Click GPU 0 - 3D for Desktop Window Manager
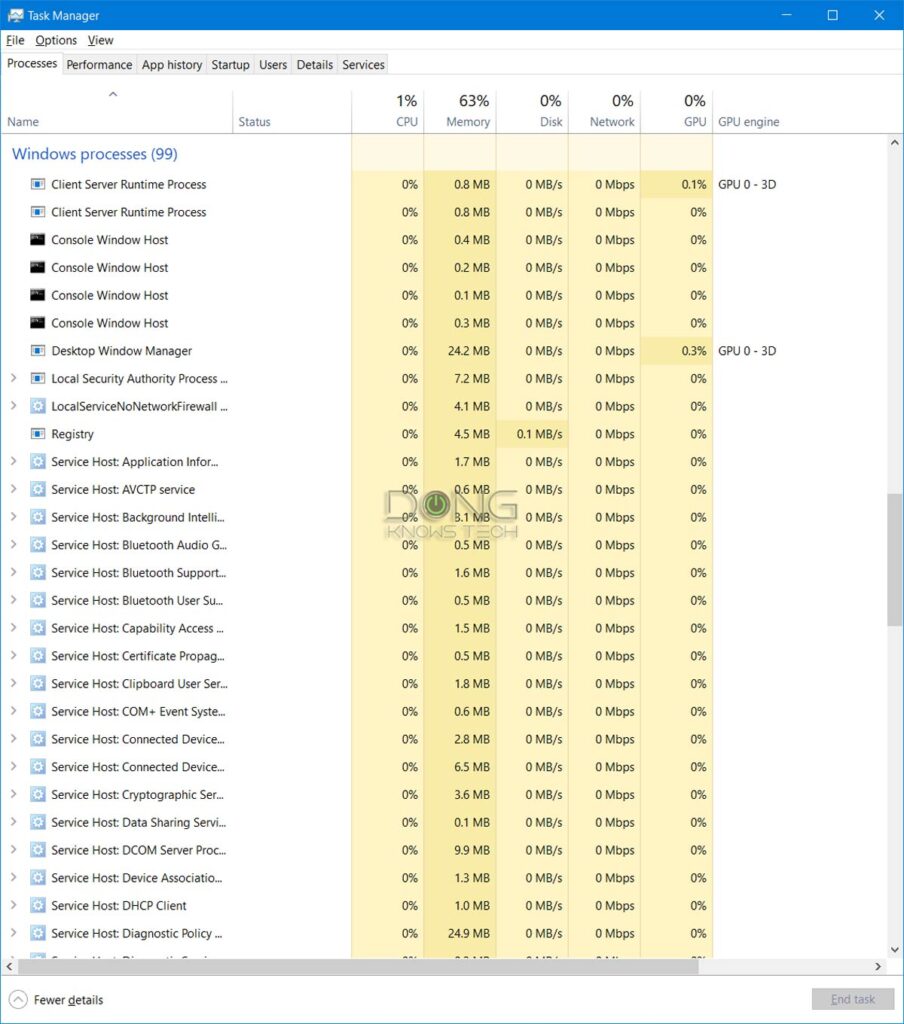 (x=747, y=351)
